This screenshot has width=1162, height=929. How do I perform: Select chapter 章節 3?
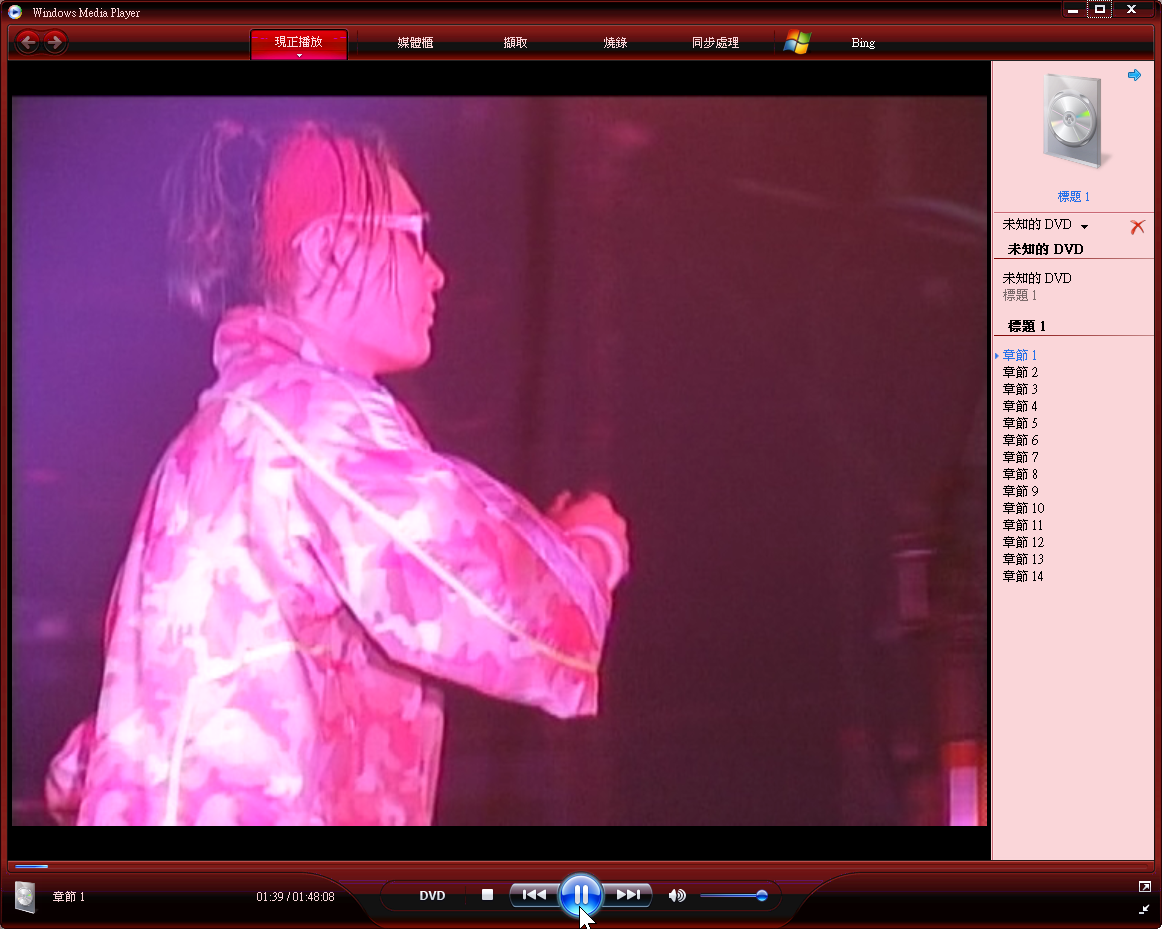pyautogui.click(x=1020, y=389)
